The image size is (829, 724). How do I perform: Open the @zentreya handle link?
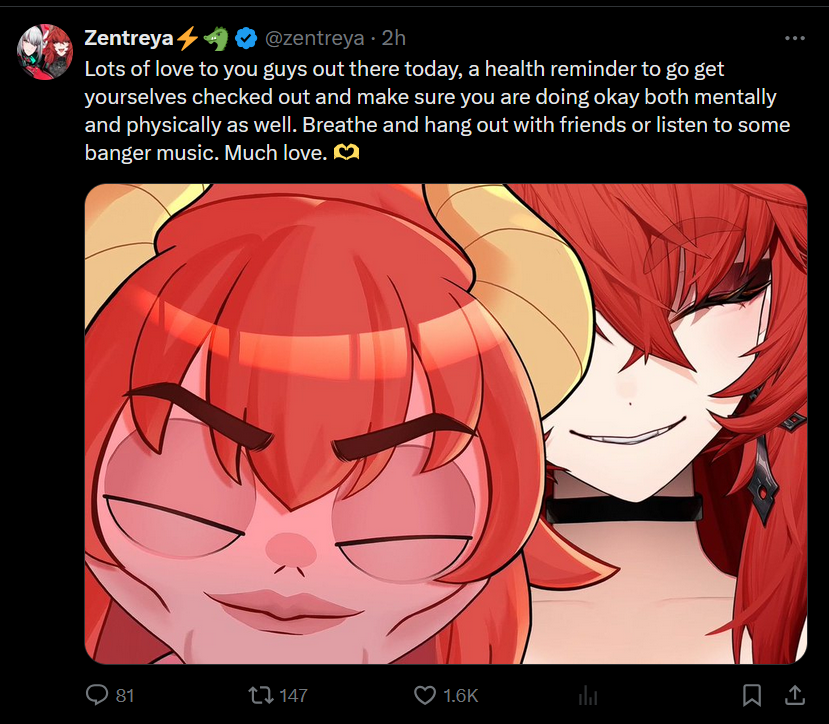(314, 38)
